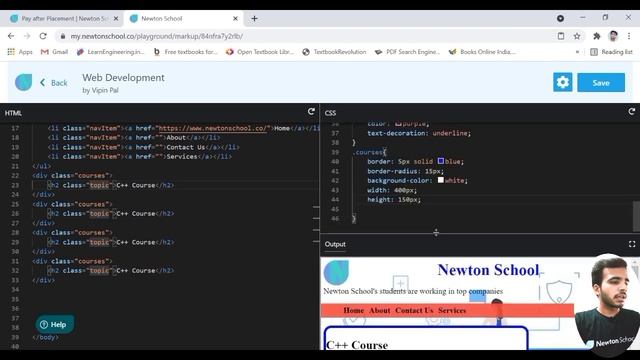This screenshot has width=640, height=360.
Task: Click the Home link in output
Action: pyautogui.click(x=353, y=311)
